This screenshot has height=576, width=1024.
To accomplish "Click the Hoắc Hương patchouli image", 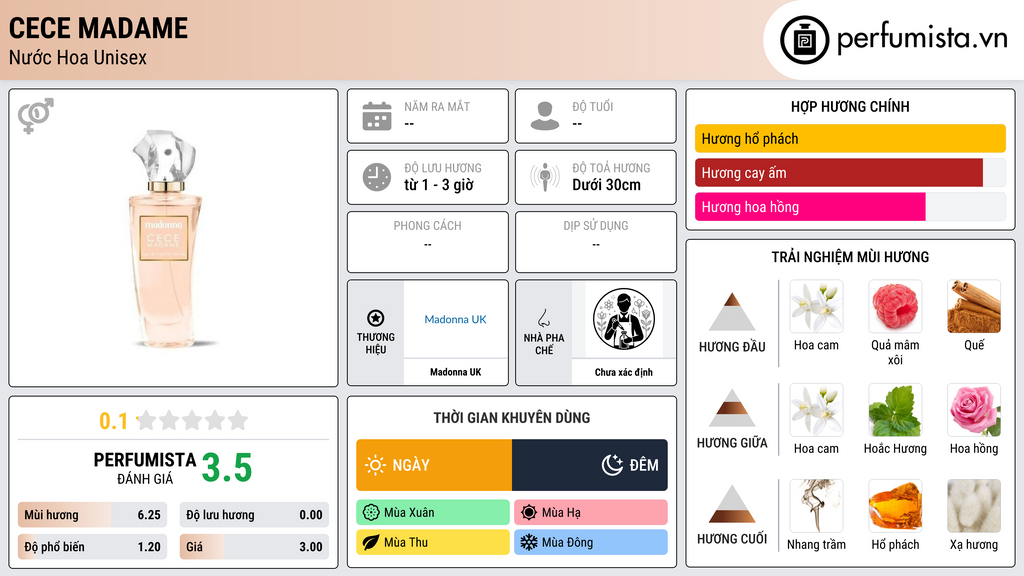I will (895, 410).
